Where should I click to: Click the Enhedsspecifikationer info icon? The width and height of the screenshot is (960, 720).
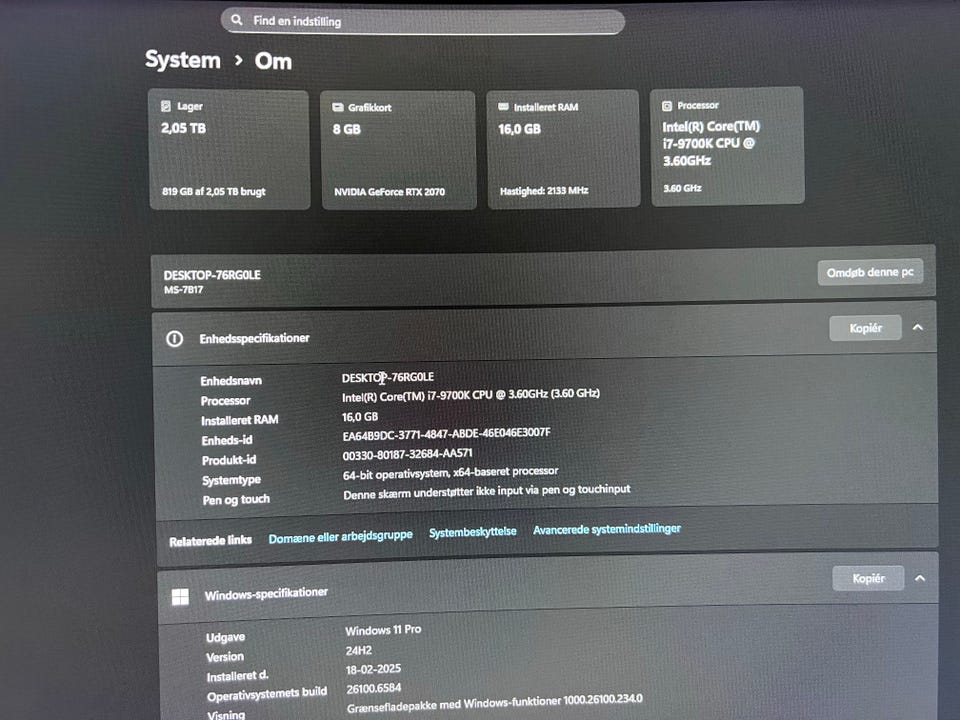[174, 339]
